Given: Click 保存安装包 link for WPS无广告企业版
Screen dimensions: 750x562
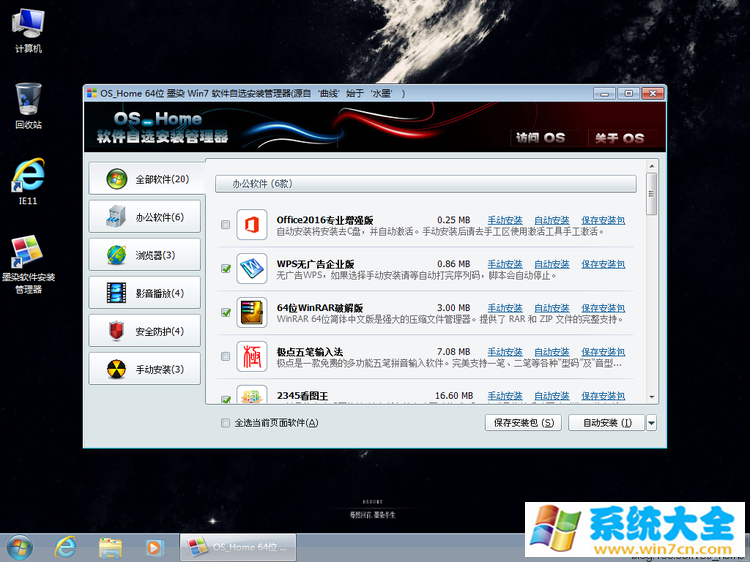Looking at the screenshot, I should (603, 264).
